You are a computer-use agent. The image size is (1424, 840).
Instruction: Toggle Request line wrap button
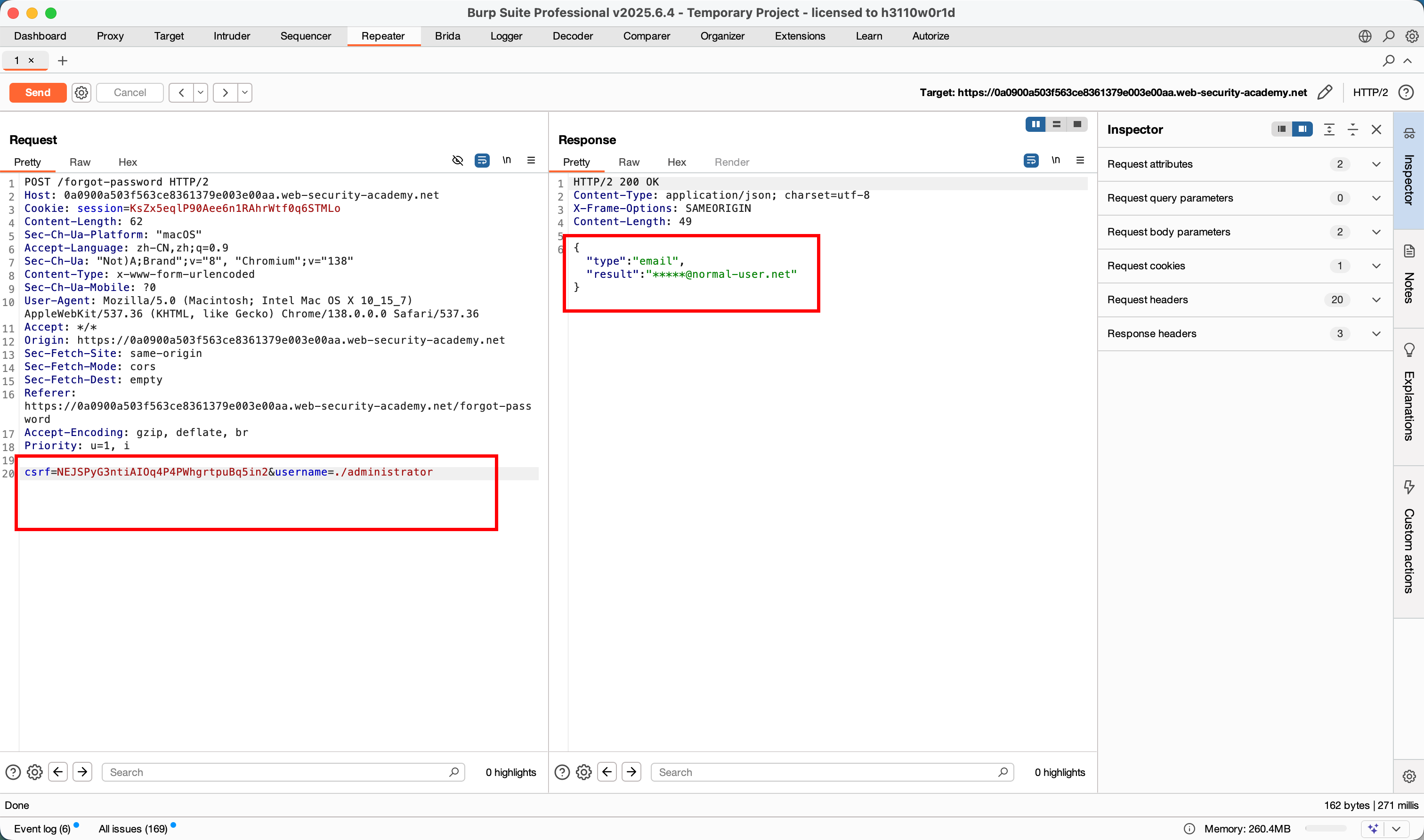point(482,161)
